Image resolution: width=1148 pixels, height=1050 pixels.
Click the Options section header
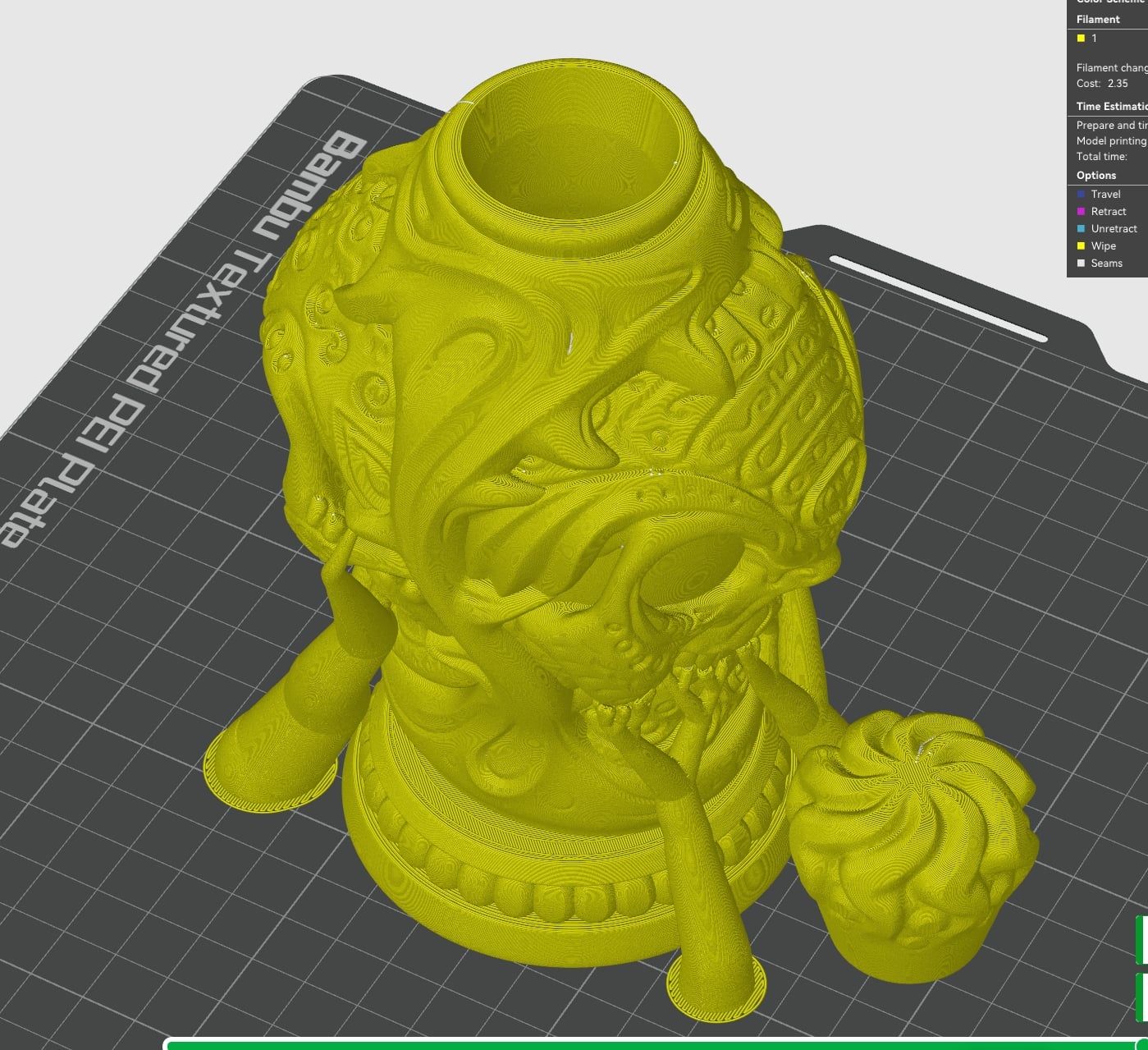coord(1096,176)
